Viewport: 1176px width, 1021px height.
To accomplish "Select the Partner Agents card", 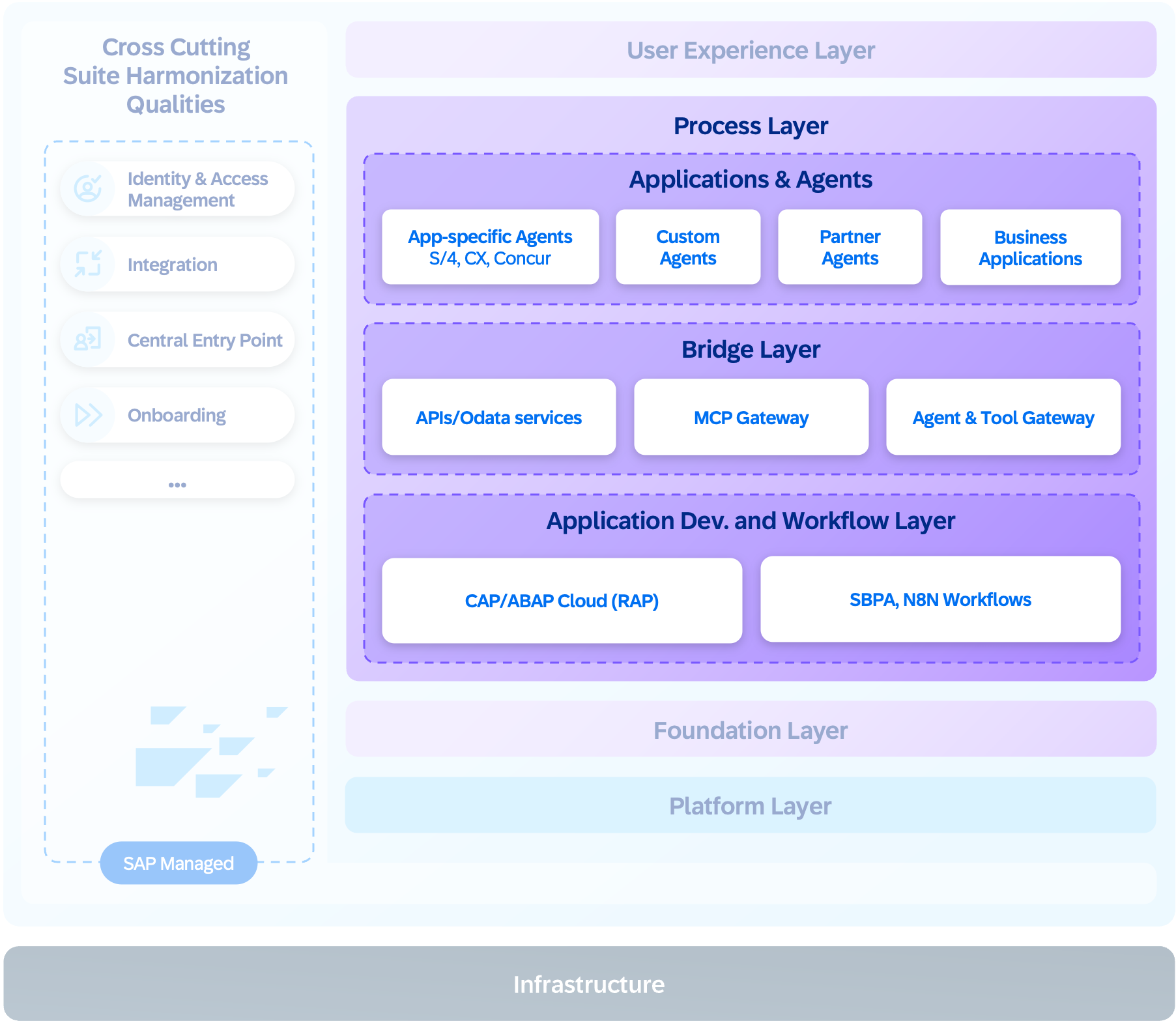I will (x=850, y=247).
